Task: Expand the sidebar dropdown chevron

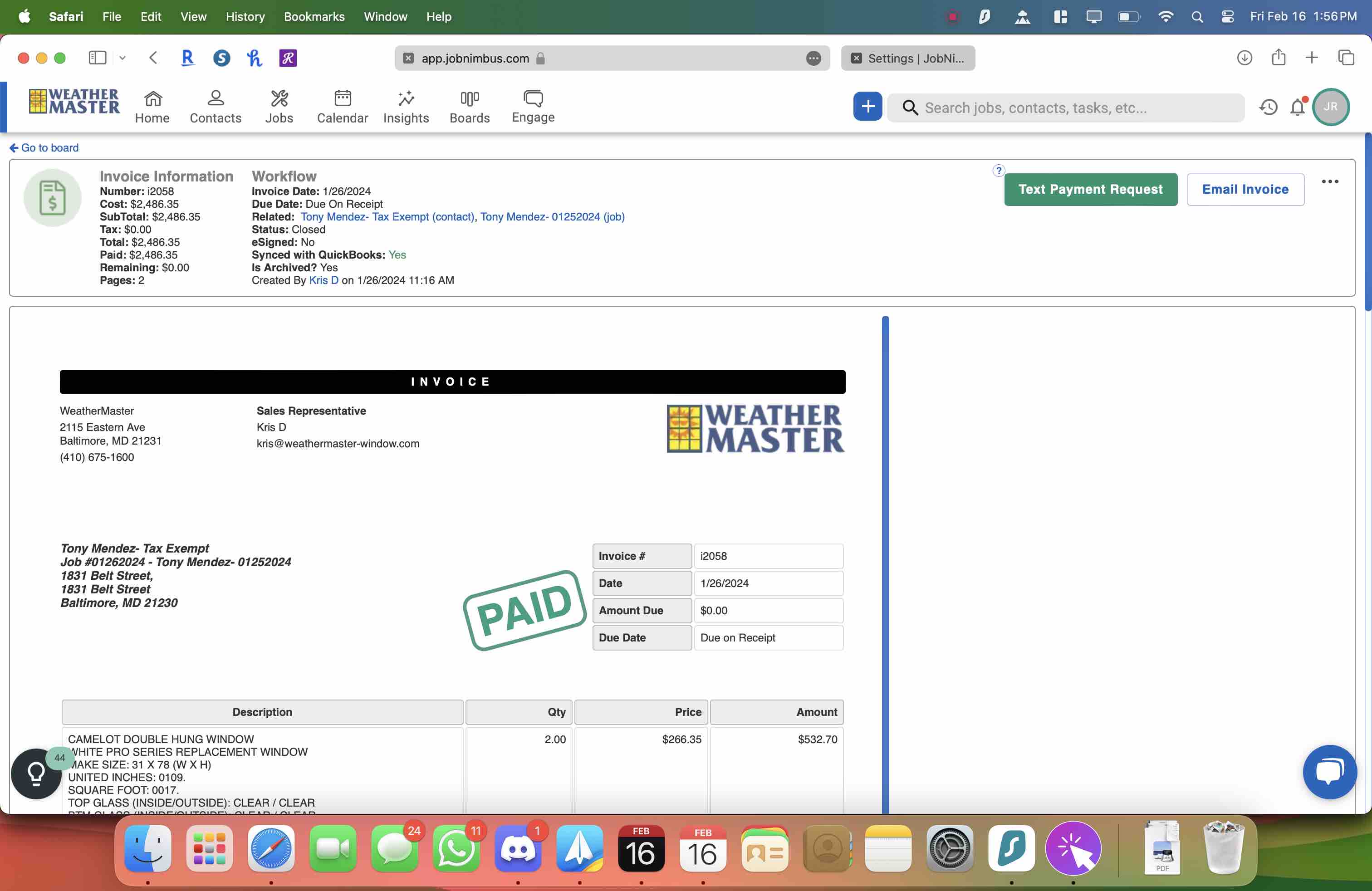Action: [x=122, y=58]
